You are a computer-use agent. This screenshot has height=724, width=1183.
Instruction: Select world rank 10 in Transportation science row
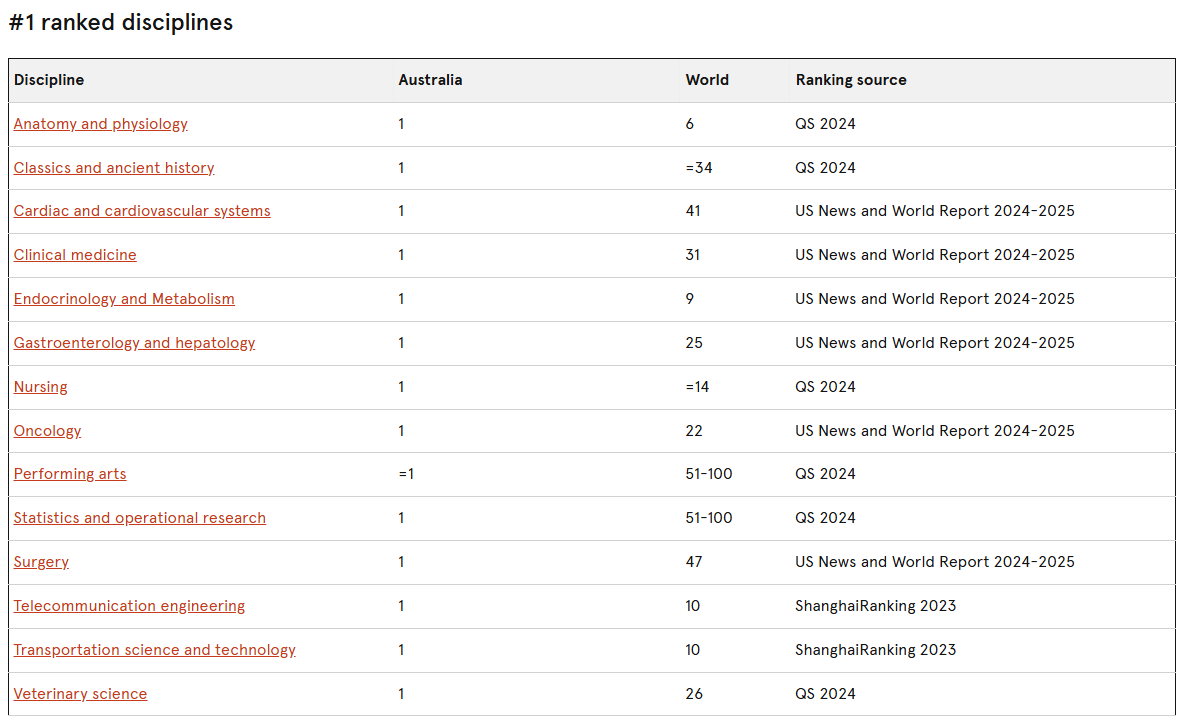click(693, 649)
